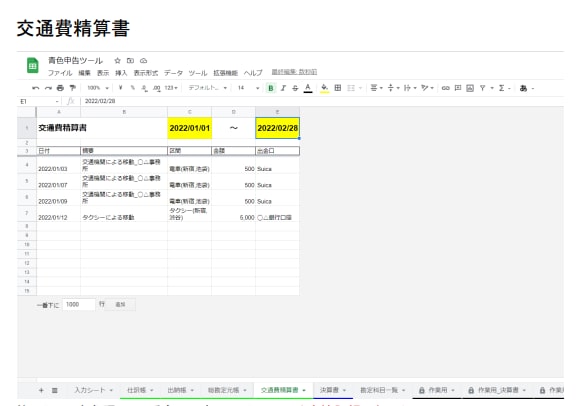587x406 pixels.
Task: Open the last edit history link
Action: [294, 72]
